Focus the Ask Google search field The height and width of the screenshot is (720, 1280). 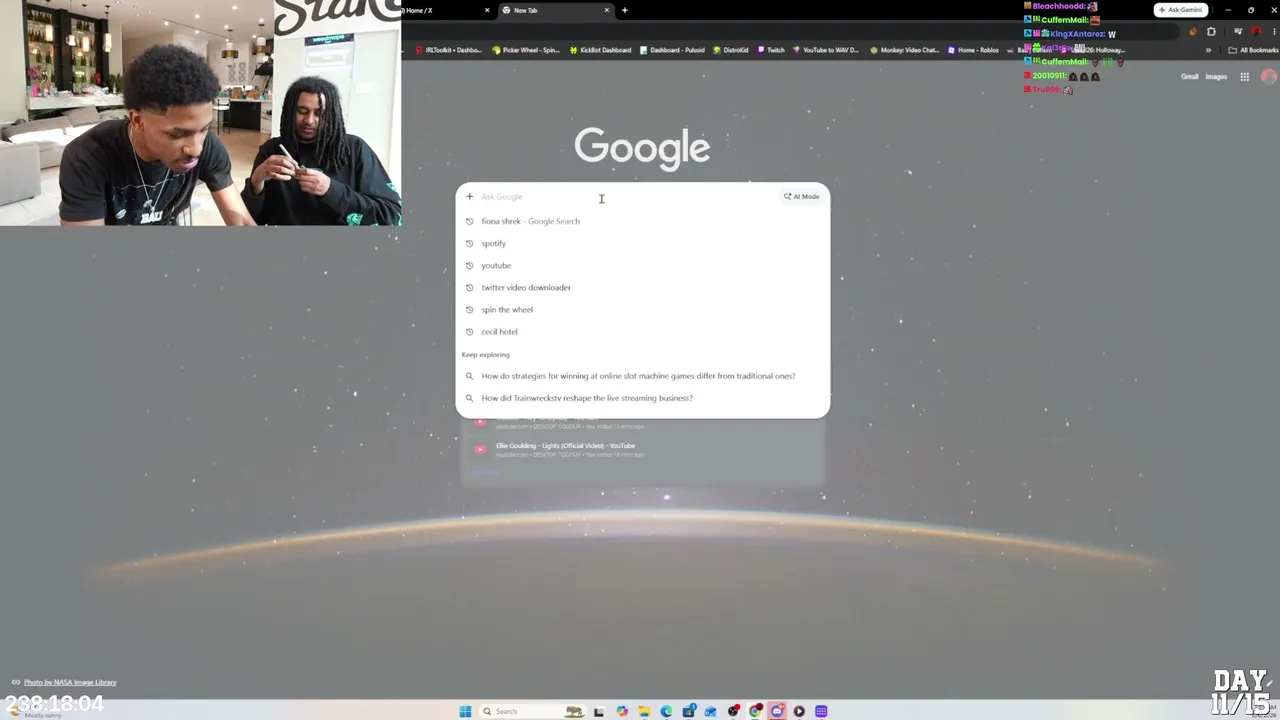[x=628, y=196]
